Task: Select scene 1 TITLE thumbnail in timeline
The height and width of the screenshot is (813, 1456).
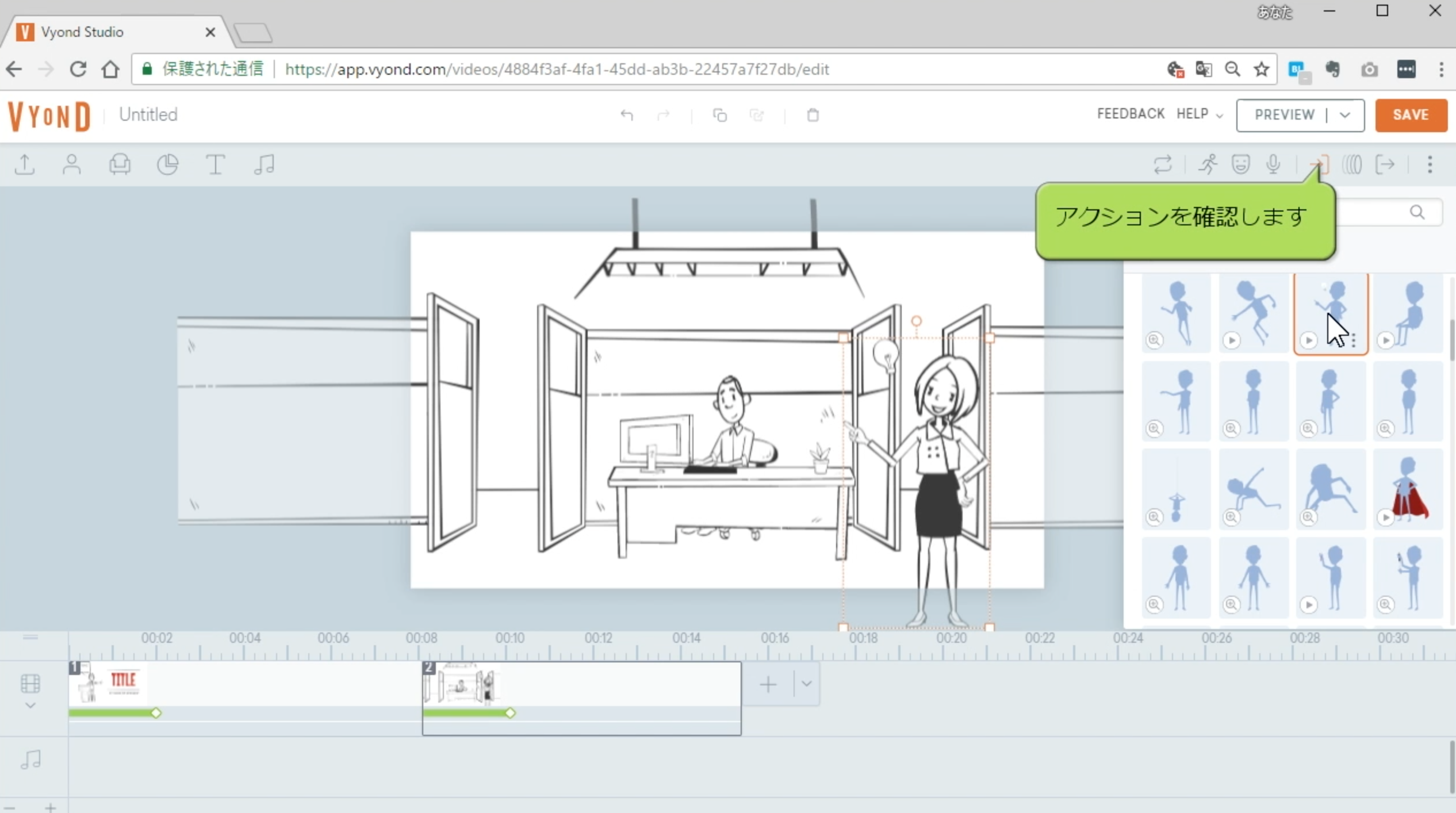Action: [108, 684]
